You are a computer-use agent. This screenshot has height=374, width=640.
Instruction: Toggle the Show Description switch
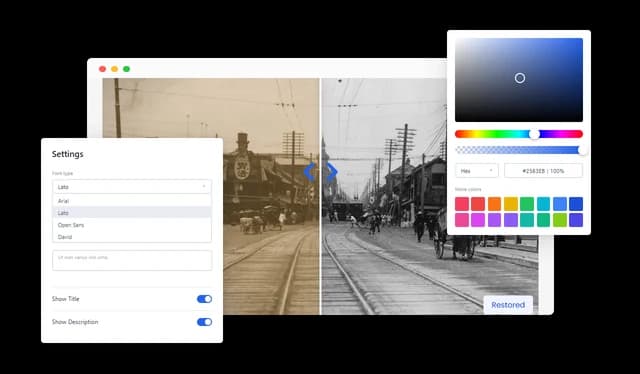click(204, 322)
